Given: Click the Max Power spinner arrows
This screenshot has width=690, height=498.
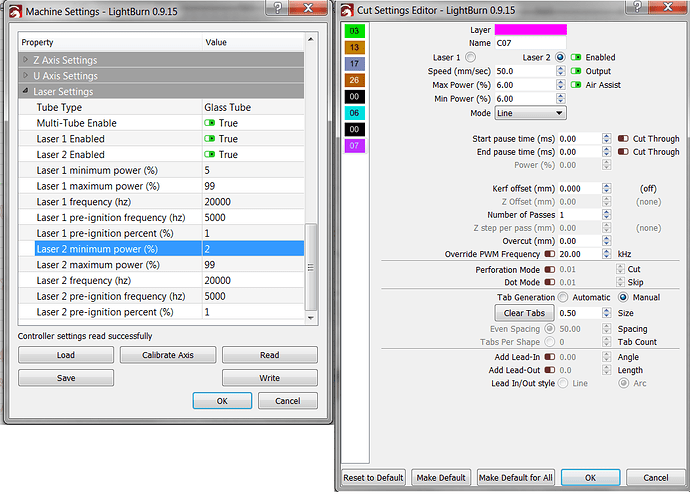Looking at the screenshot, I should [x=561, y=84].
